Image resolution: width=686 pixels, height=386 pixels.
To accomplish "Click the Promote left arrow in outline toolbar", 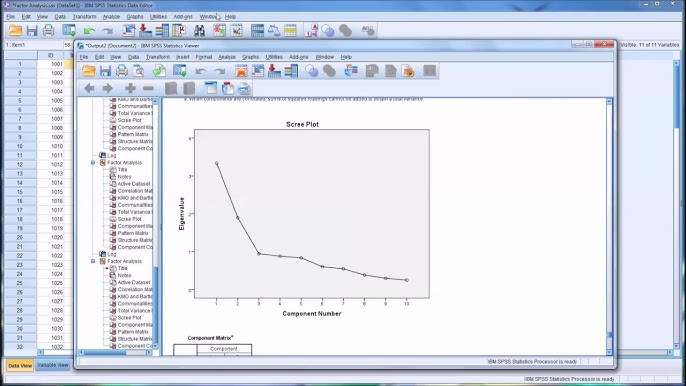I will 89,88.
